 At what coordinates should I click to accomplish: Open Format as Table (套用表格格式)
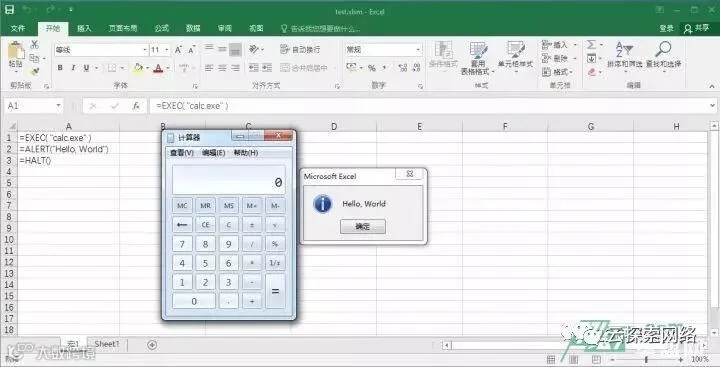point(478,59)
